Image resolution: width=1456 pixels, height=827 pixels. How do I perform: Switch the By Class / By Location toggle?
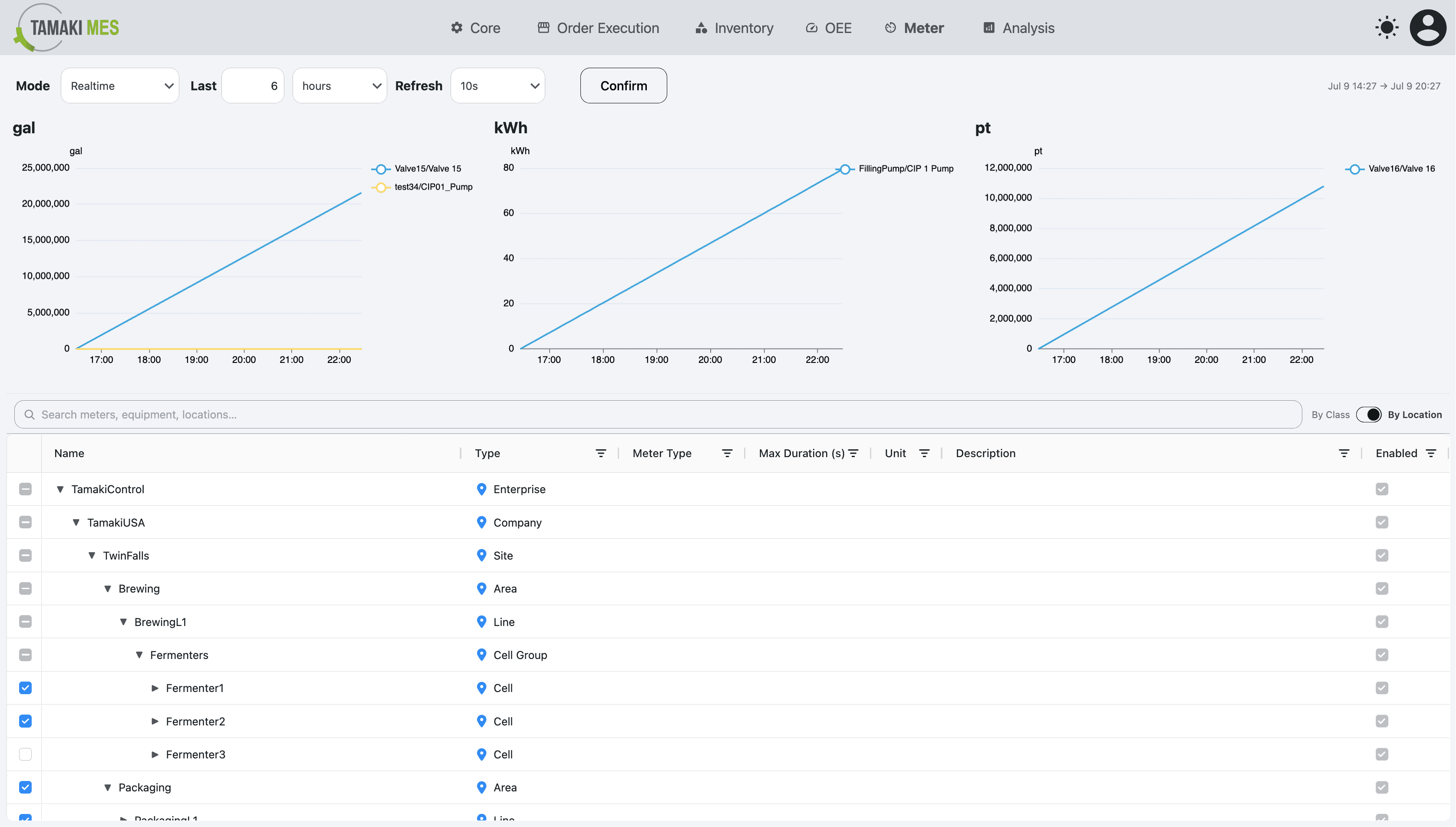click(1369, 415)
